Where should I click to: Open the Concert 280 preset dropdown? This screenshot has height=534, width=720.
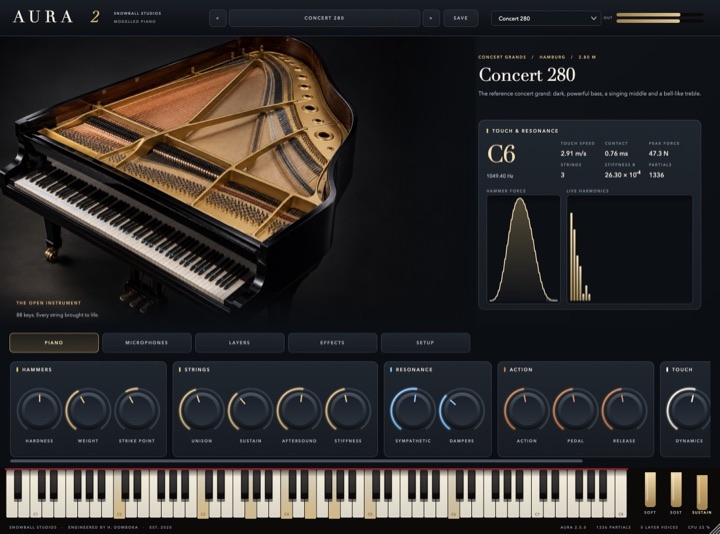[546, 18]
